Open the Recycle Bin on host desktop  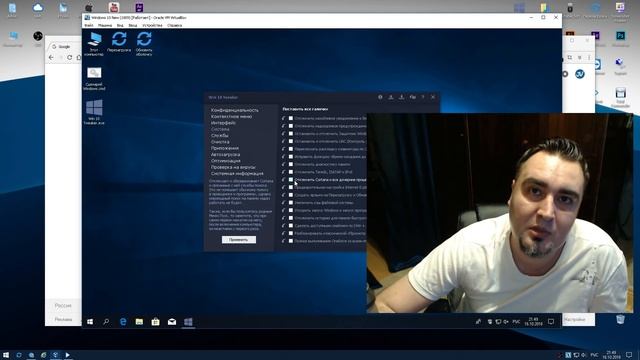pos(620,319)
